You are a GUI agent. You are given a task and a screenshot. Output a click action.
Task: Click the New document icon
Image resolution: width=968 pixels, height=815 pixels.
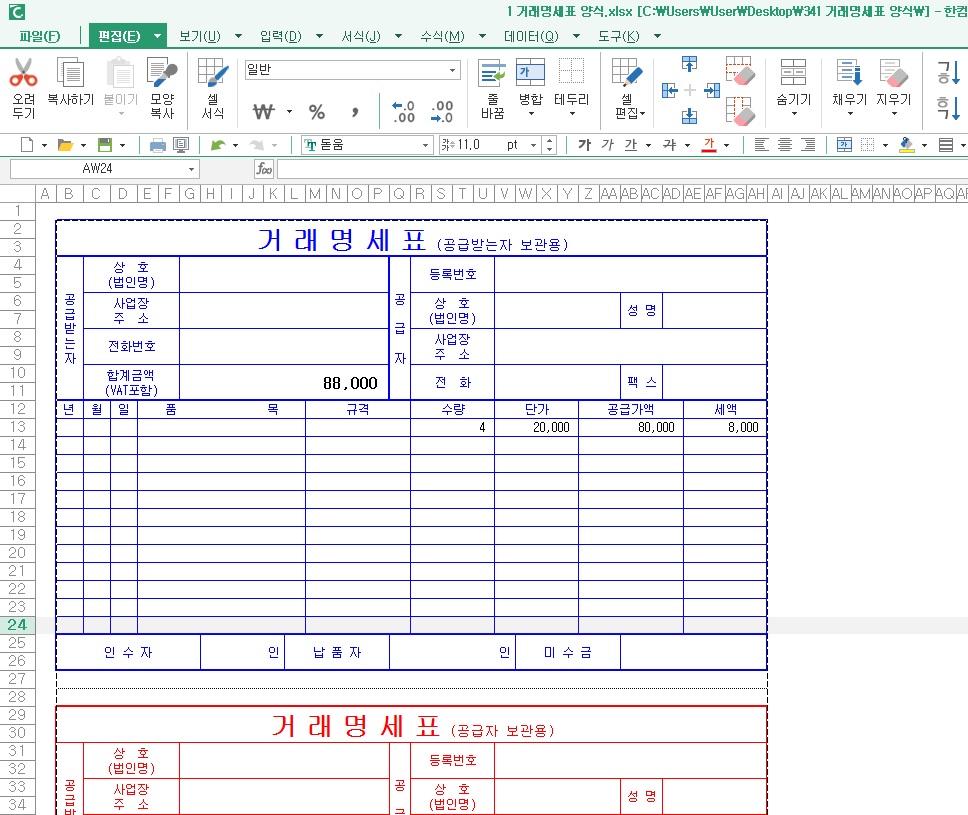coord(27,145)
